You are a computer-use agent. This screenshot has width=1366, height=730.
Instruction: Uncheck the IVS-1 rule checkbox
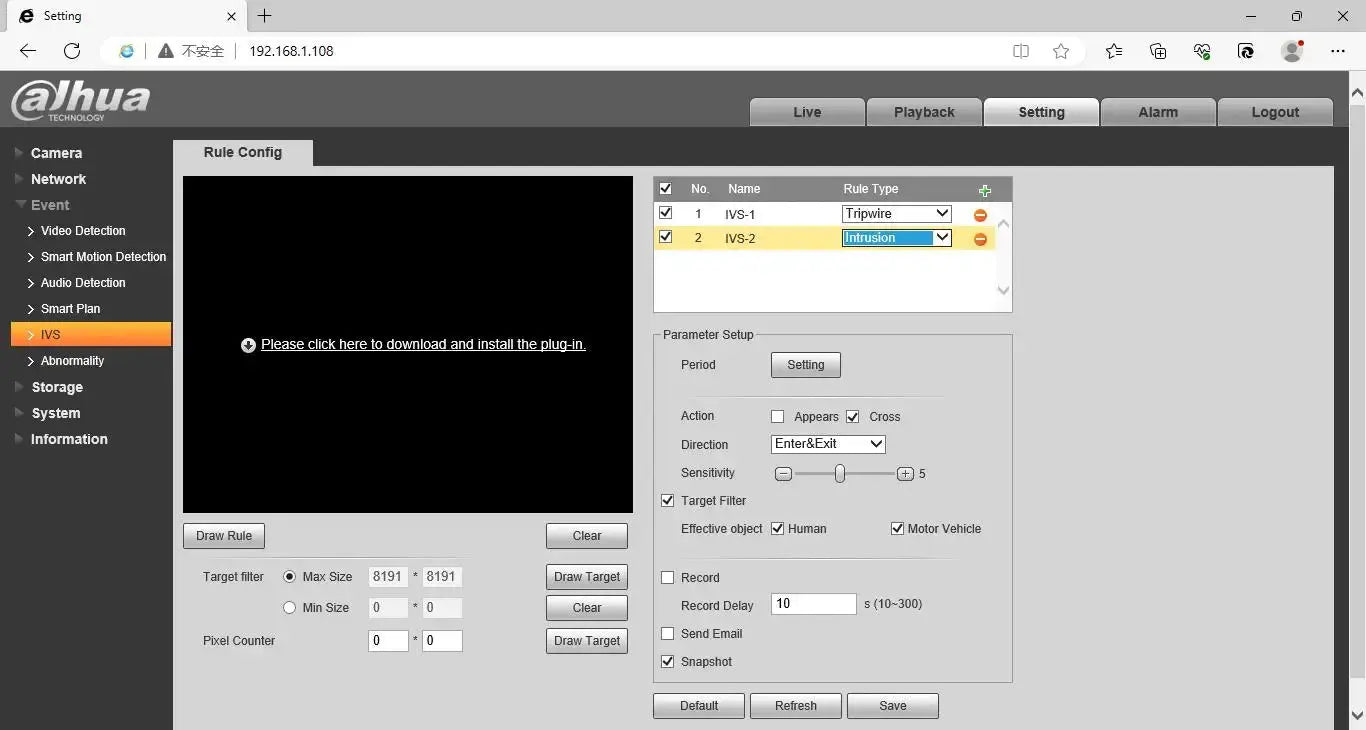click(666, 213)
